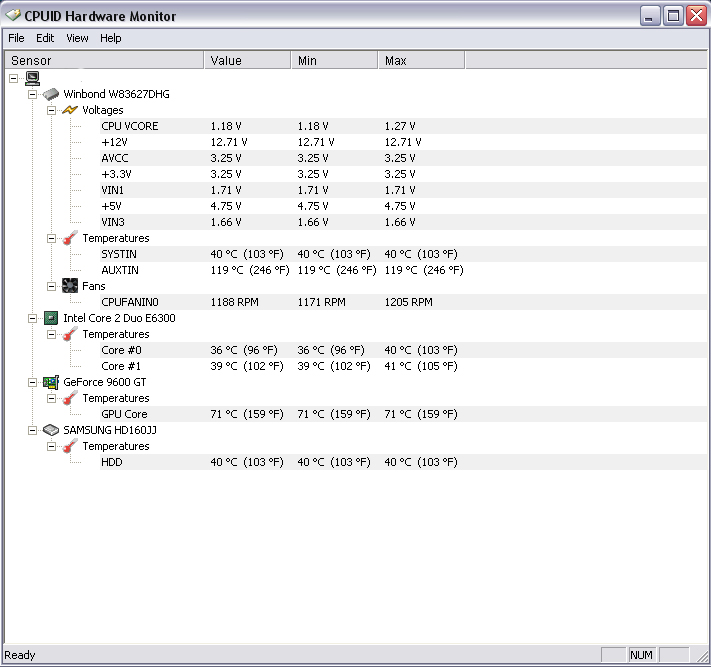Viewport: 711px width, 667px height.
Task: Select the VIN1 voltage row
Action: pyautogui.click(x=404, y=190)
